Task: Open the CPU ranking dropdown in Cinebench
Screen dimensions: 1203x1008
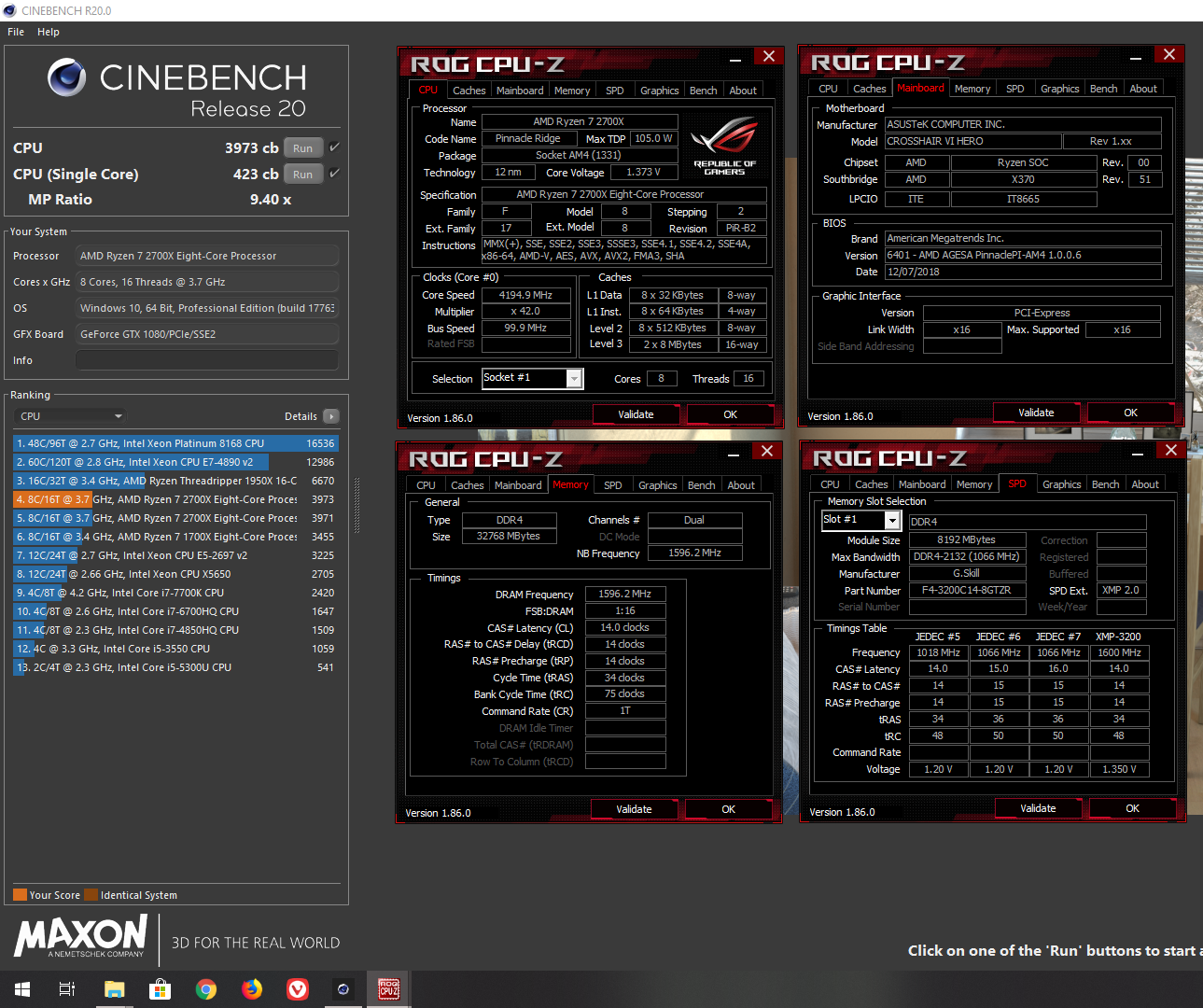Action: pos(70,415)
